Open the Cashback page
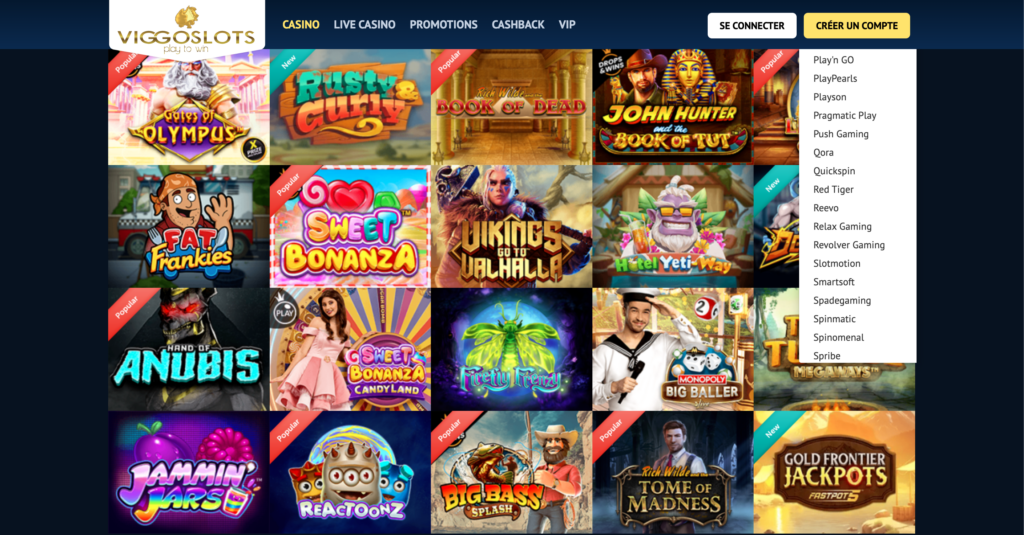Screen dimensions: 1024x535 (518, 25)
